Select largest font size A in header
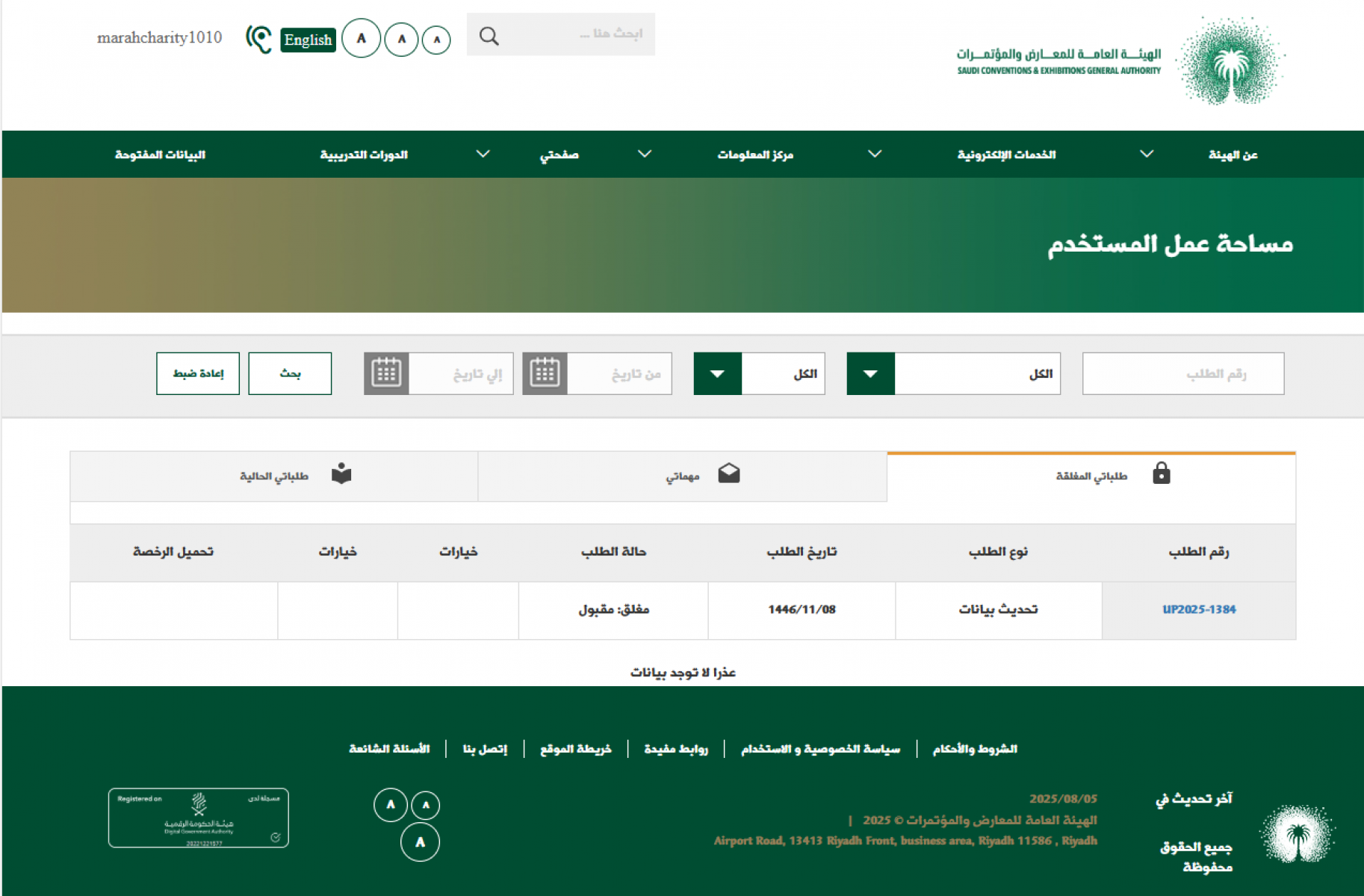The height and width of the screenshot is (896, 1364). point(361,38)
